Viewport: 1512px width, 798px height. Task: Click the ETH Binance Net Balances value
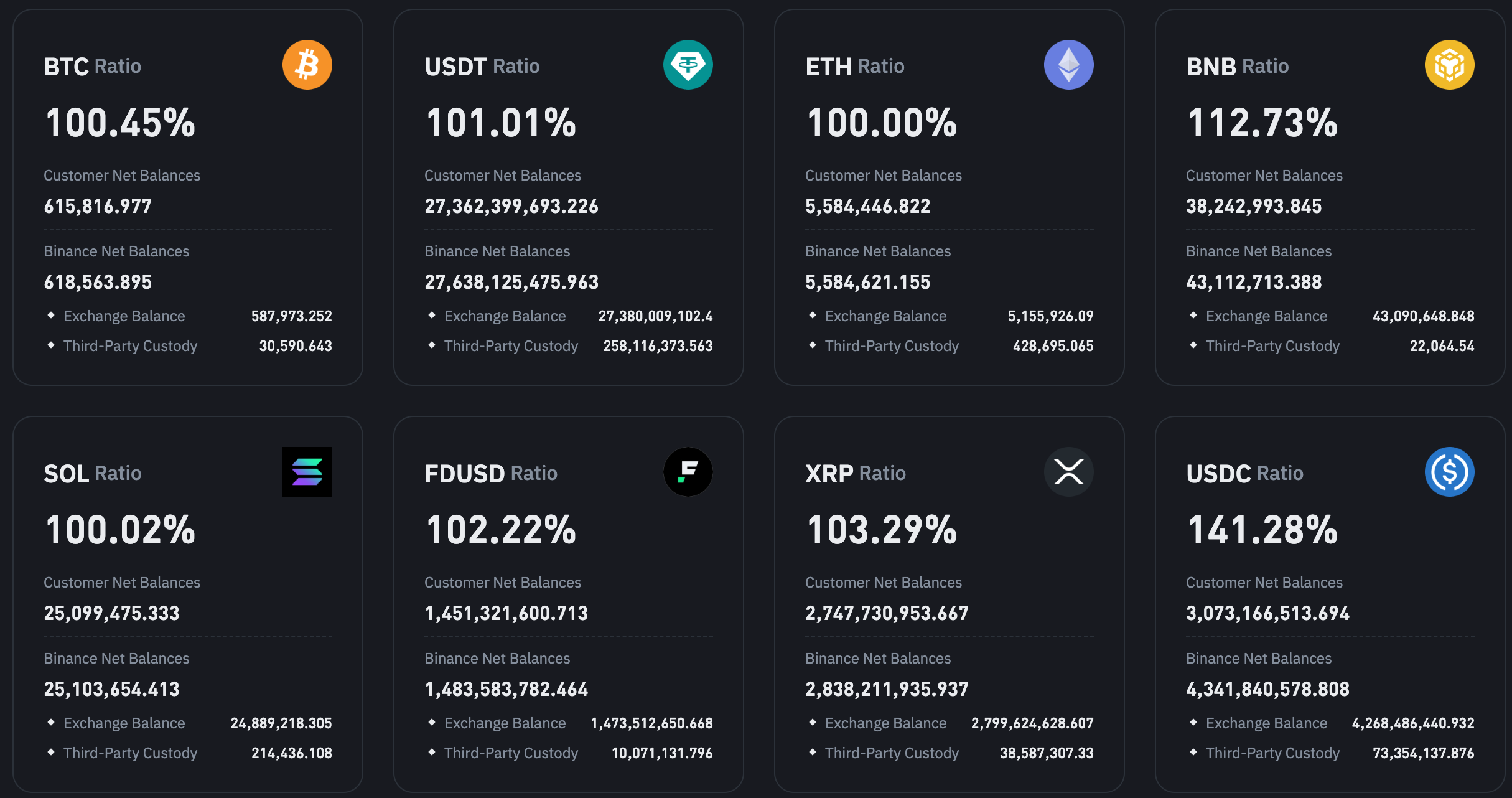[x=867, y=282]
